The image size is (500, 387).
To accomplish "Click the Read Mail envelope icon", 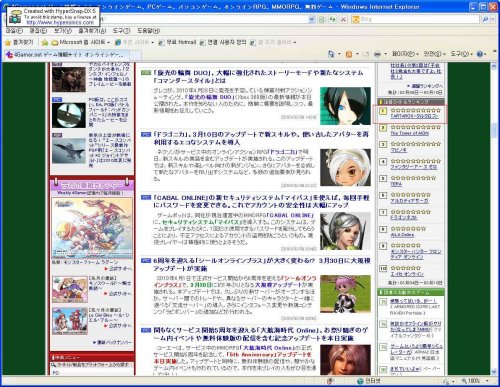I will (365, 54).
